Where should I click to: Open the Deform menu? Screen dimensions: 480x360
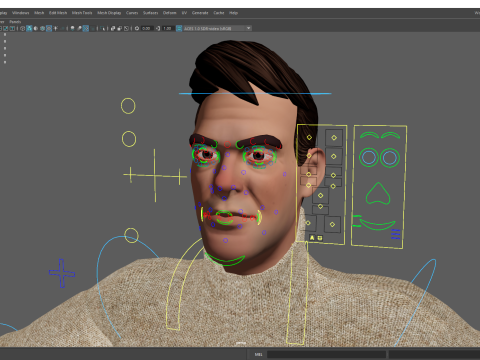[x=169, y=13]
